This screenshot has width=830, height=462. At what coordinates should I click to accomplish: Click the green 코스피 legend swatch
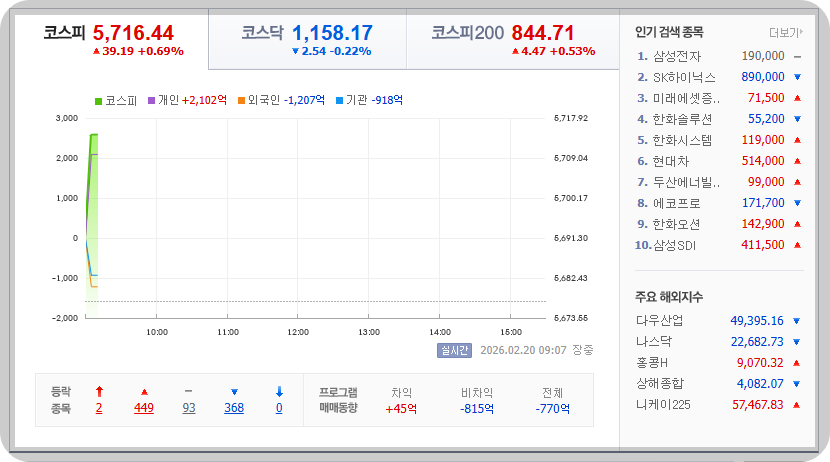98,101
